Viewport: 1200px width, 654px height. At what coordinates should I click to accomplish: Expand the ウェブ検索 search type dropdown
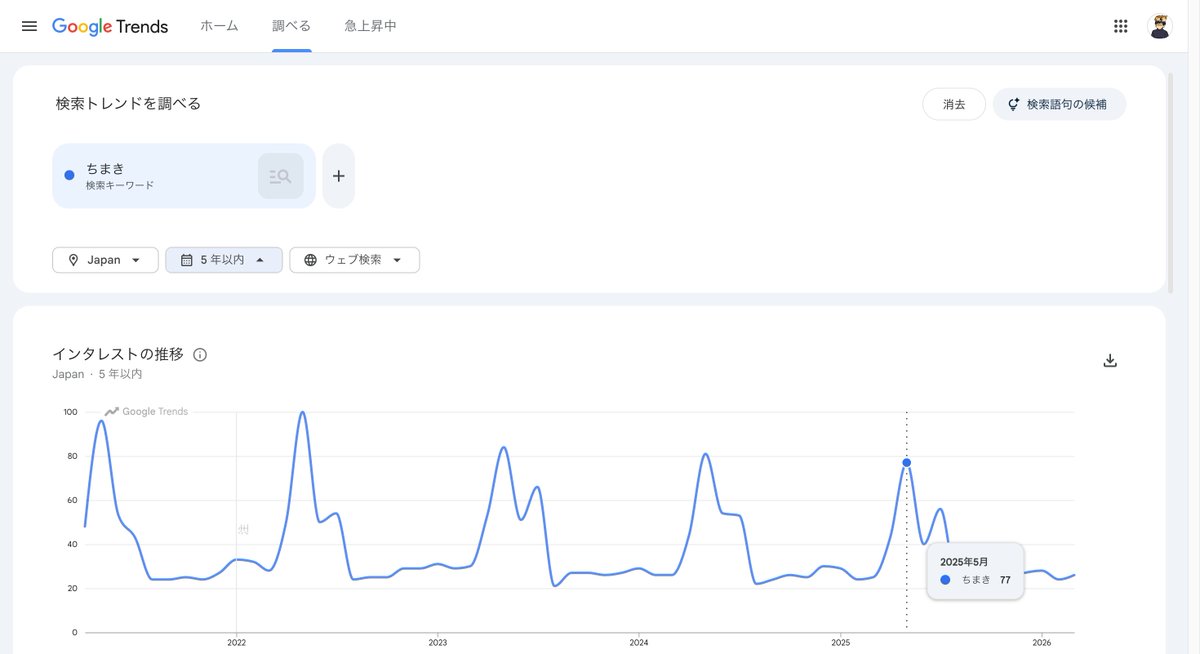[x=354, y=260]
